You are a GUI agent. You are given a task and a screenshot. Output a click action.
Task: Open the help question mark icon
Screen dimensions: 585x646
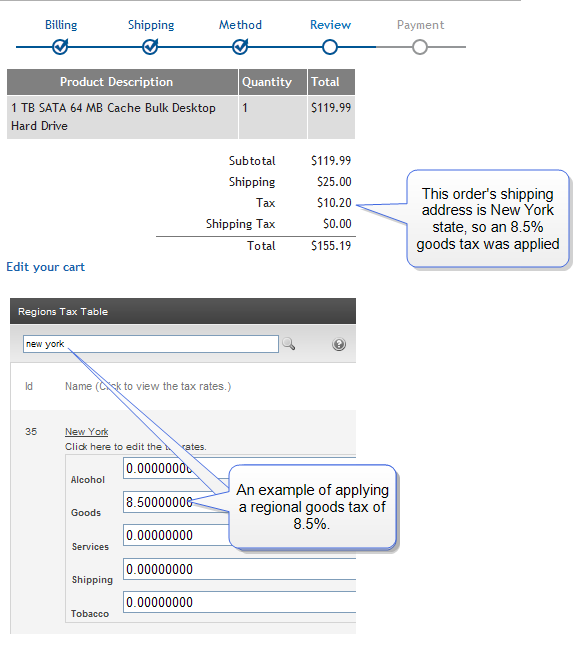[x=339, y=344]
